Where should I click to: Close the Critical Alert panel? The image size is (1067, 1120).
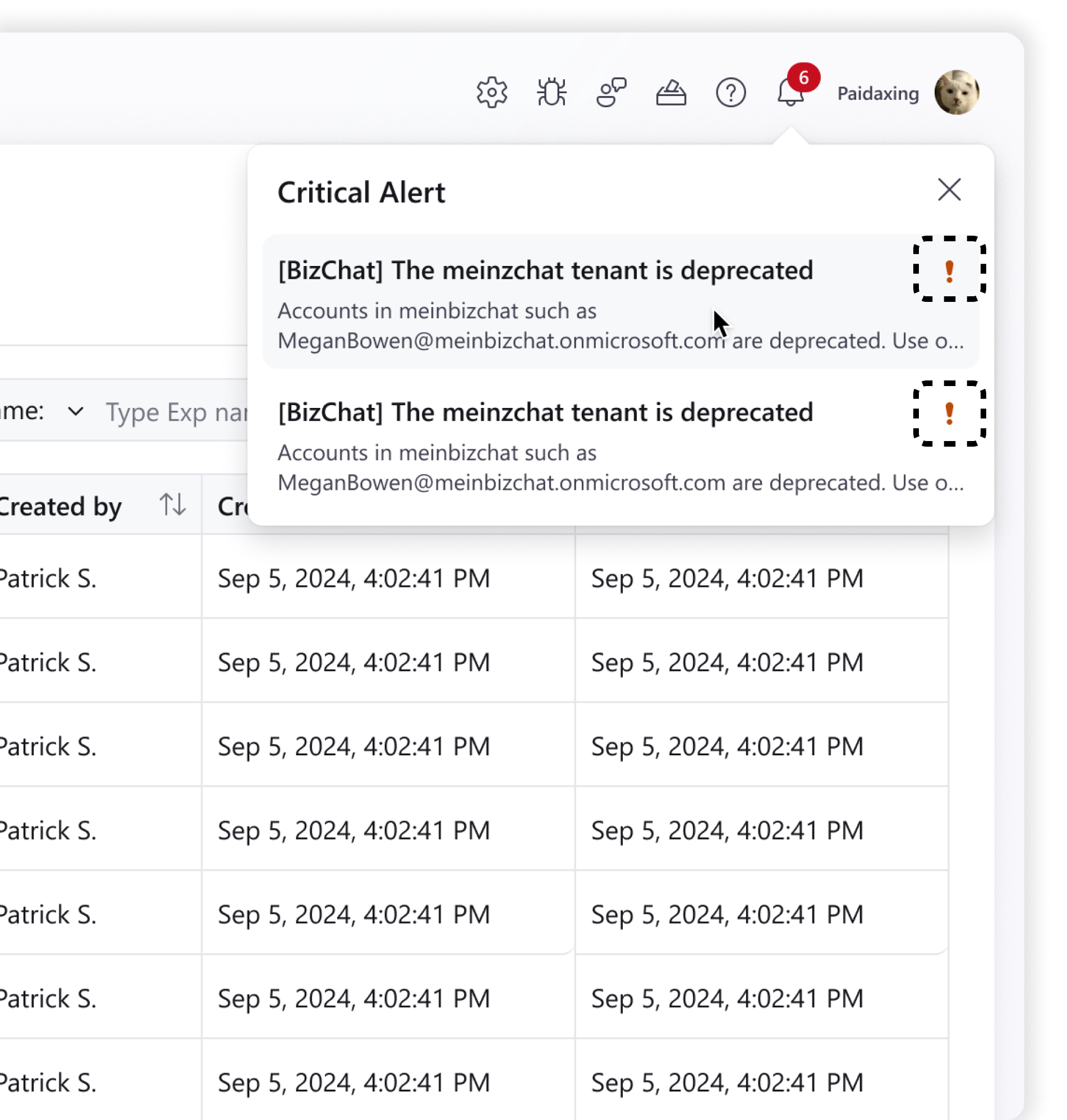point(949,190)
